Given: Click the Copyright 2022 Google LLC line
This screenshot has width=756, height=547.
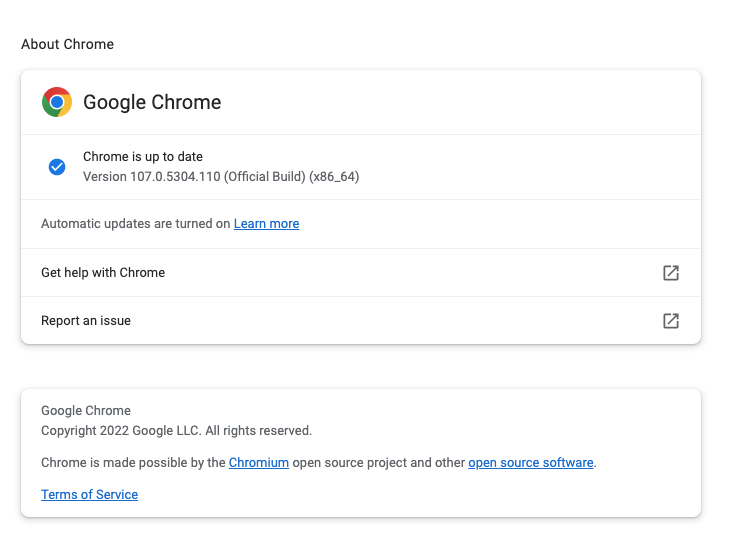Looking at the screenshot, I should [x=176, y=431].
